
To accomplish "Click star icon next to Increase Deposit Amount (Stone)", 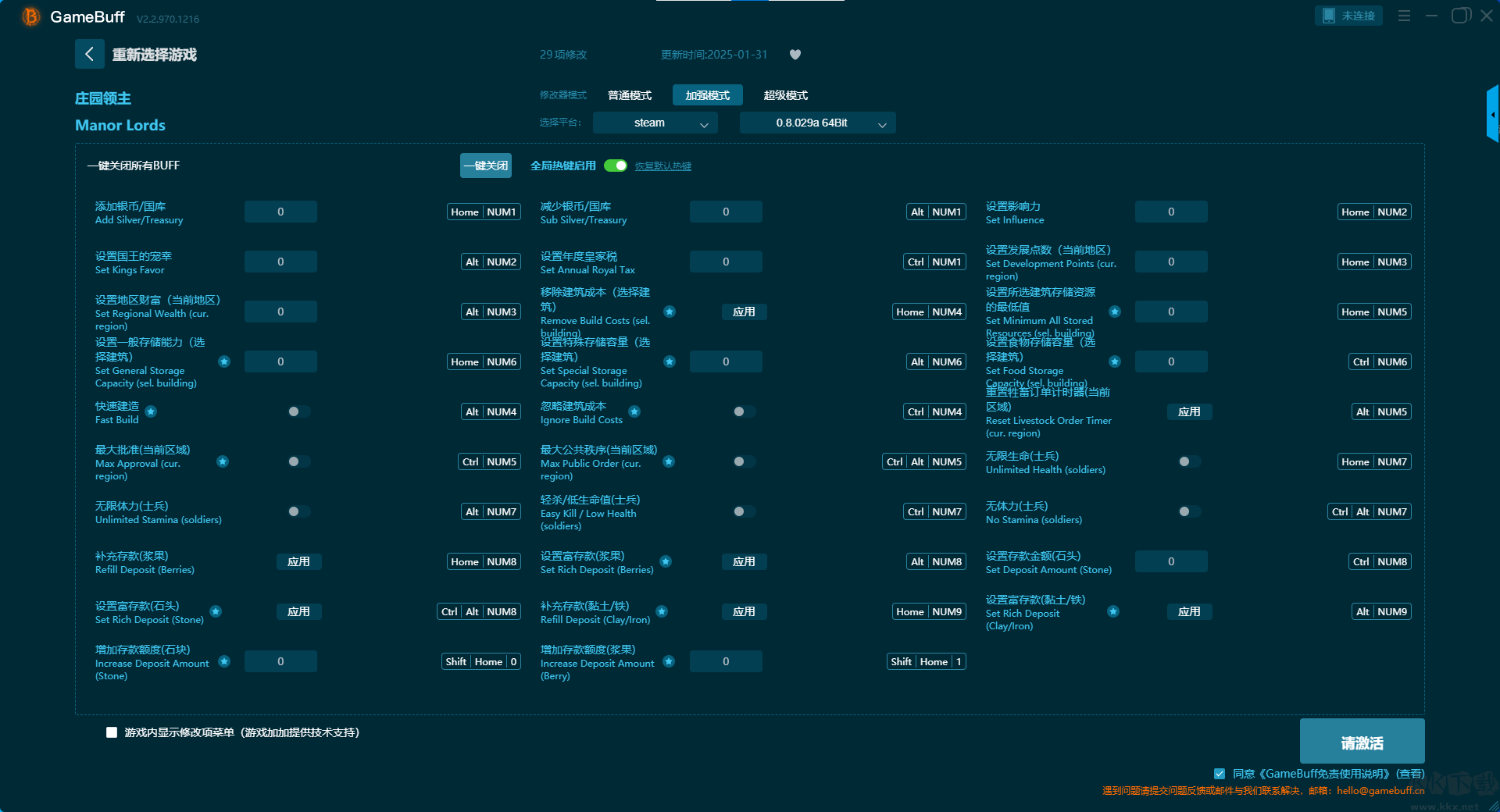I will pyautogui.click(x=224, y=661).
